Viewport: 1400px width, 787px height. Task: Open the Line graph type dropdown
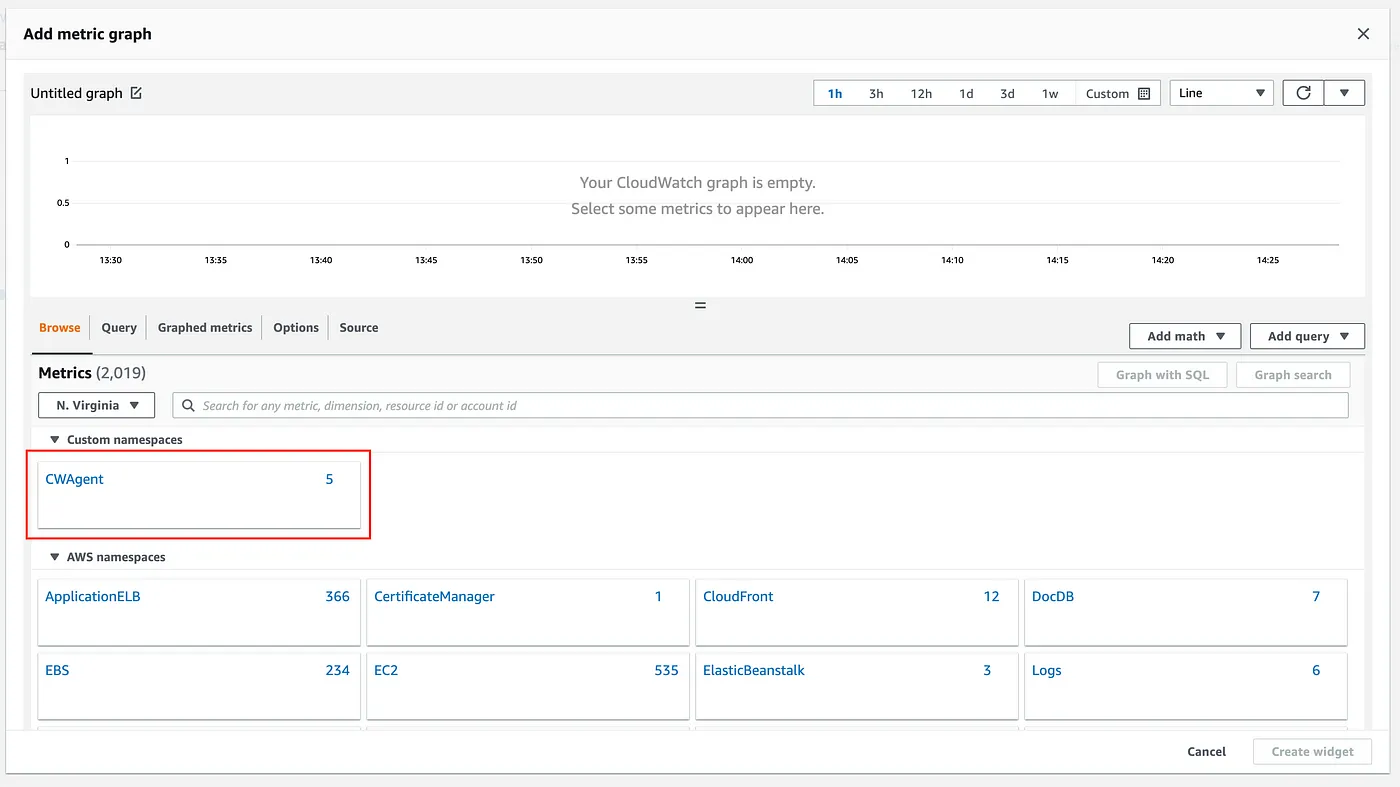tap(1221, 93)
